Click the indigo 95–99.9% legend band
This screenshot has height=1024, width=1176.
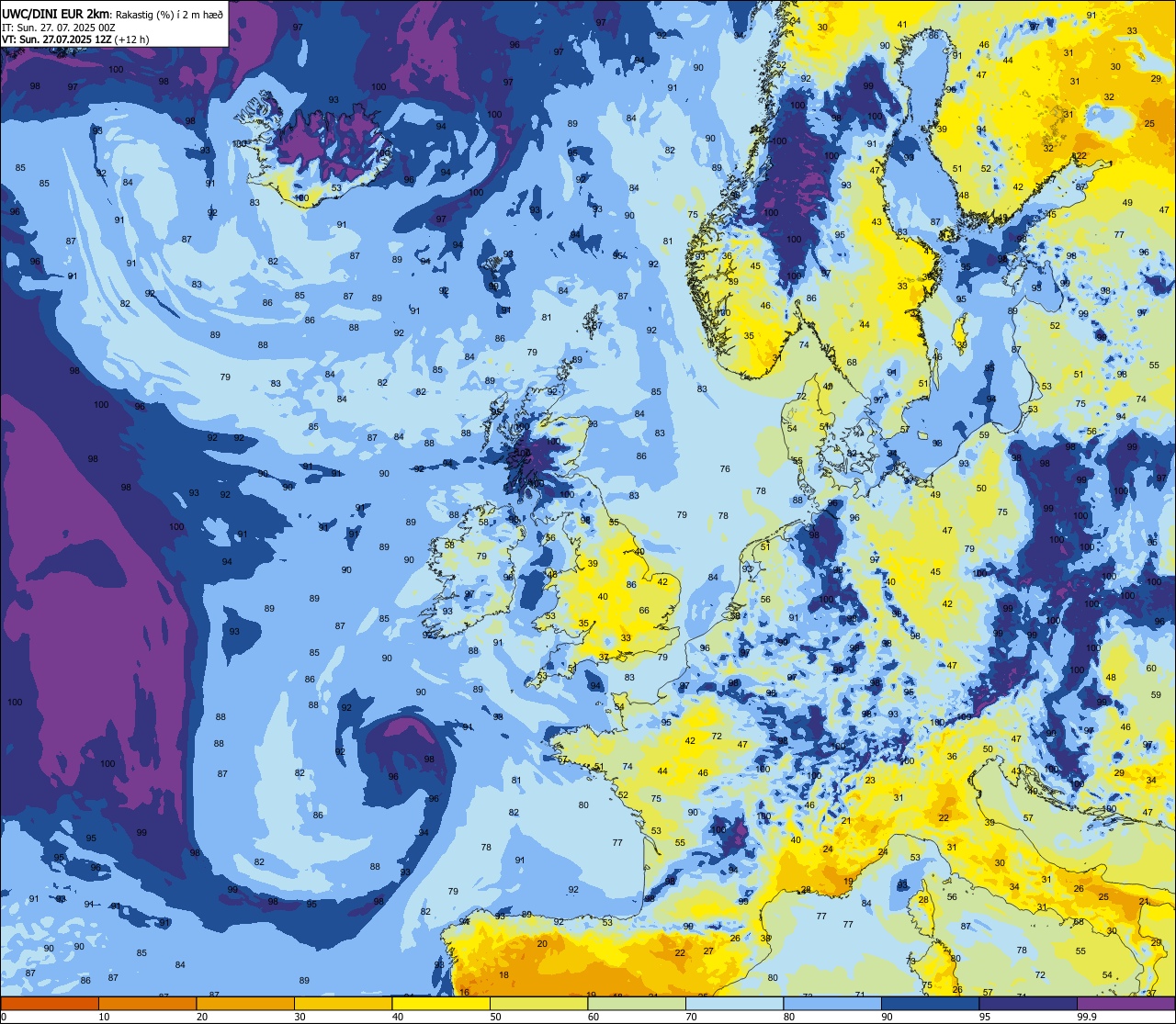pos(1028,1004)
